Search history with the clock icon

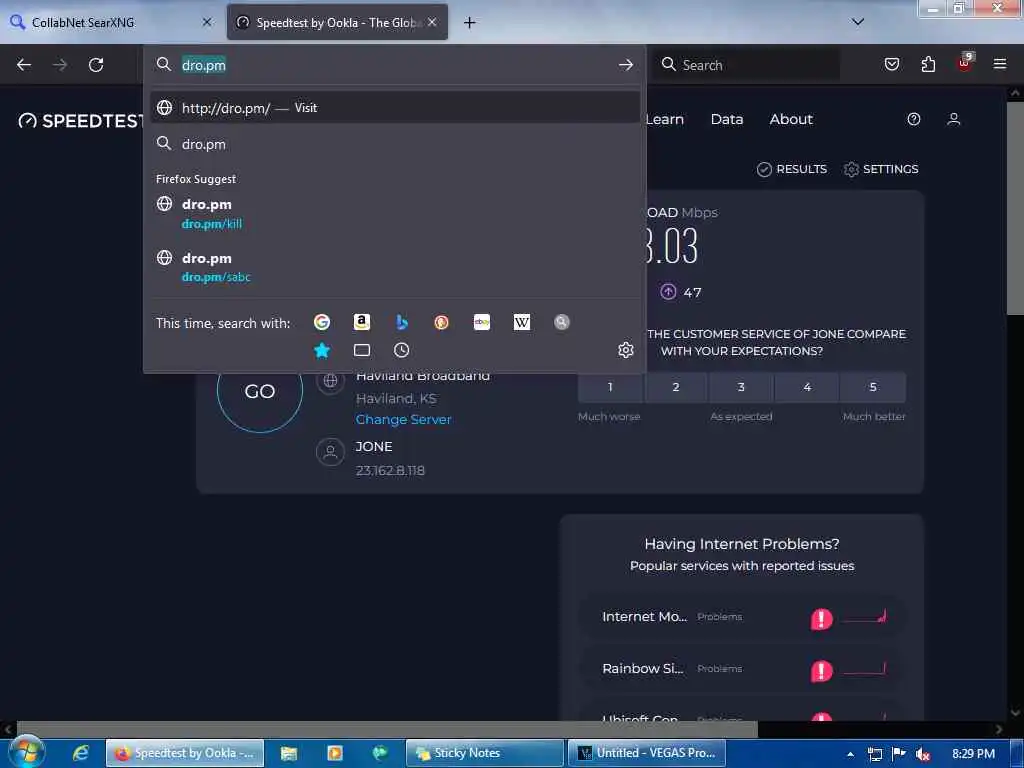click(402, 351)
